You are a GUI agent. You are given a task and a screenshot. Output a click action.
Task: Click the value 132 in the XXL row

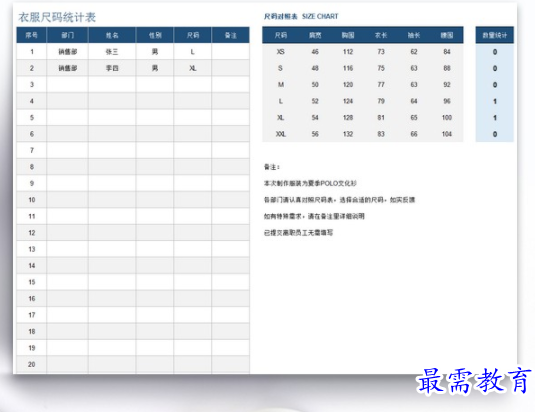click(x=348, y=134)
